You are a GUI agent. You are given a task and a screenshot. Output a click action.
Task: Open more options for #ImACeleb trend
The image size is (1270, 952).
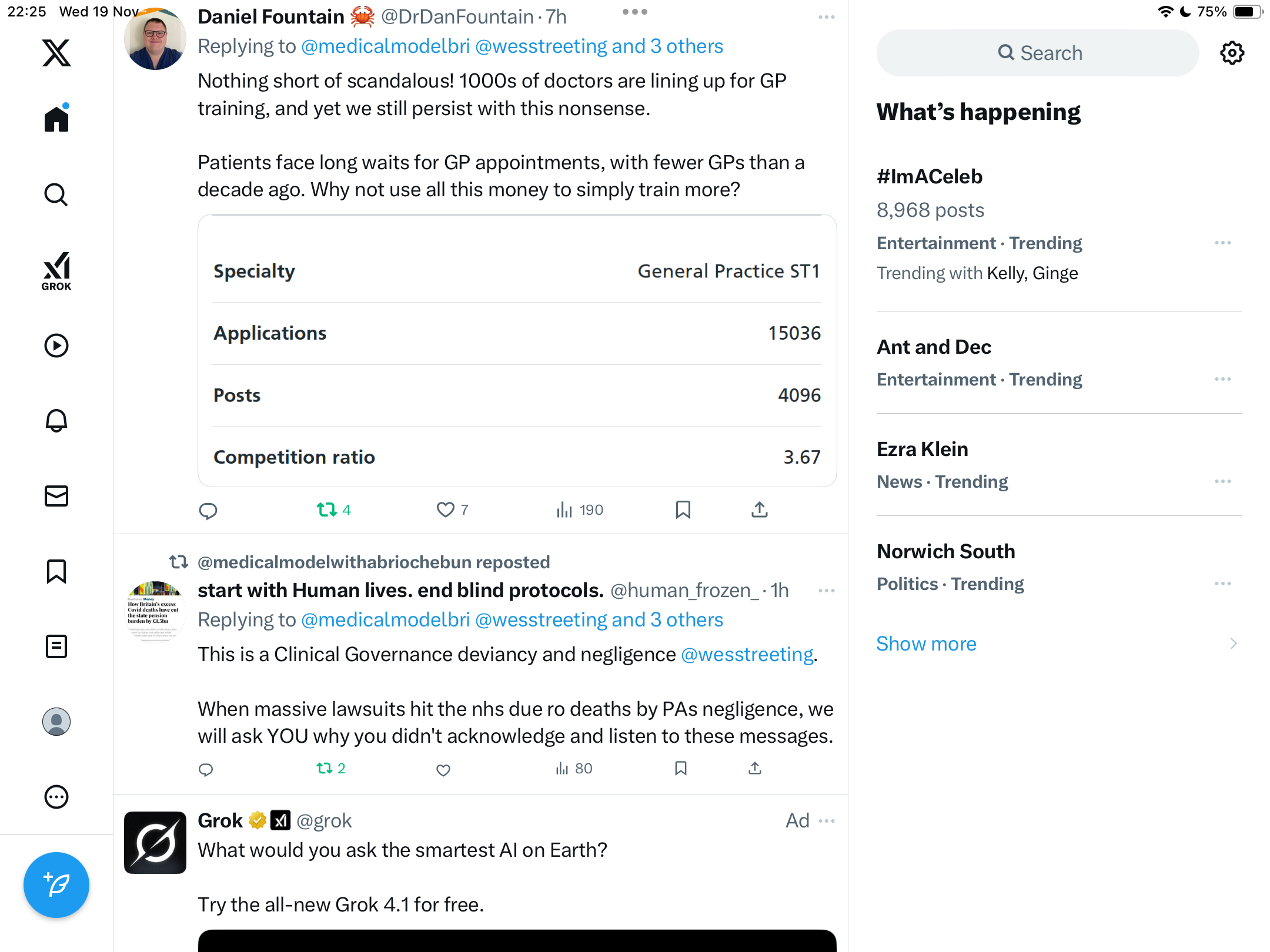pos(1222,243)
